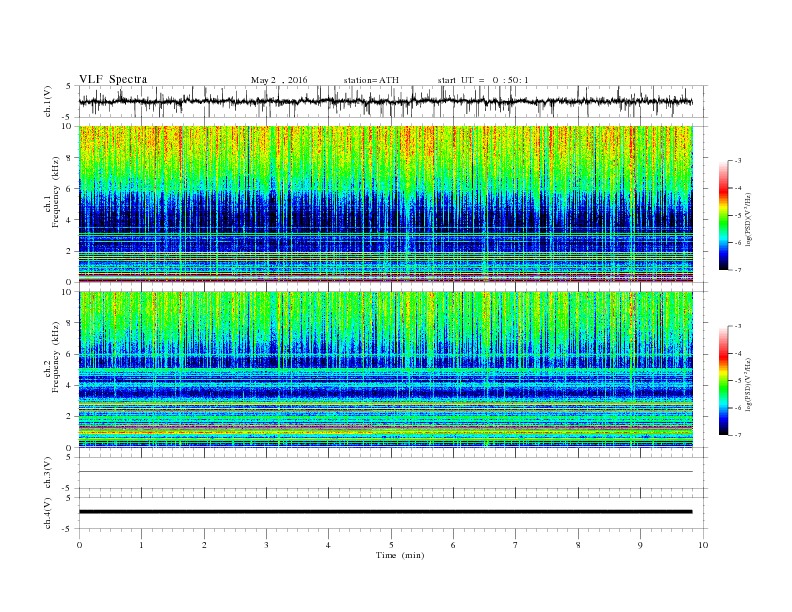Click time axis tick label "2"

click(x=204, y=545)
